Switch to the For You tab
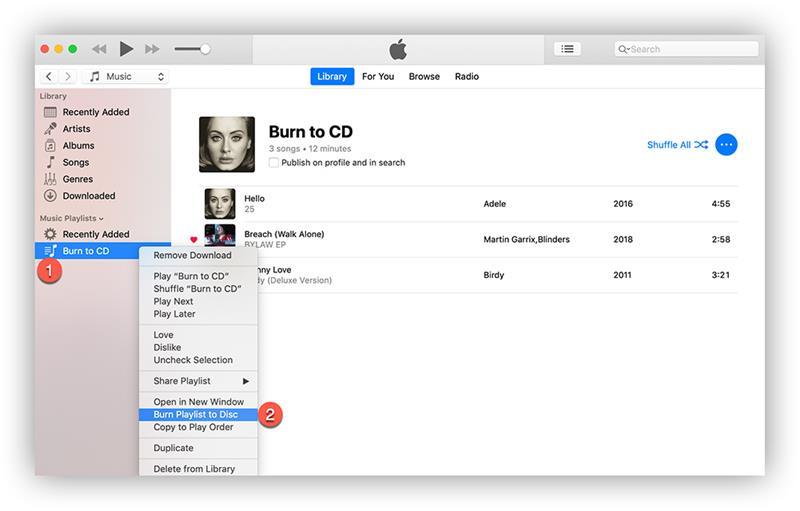 [377, 77]
